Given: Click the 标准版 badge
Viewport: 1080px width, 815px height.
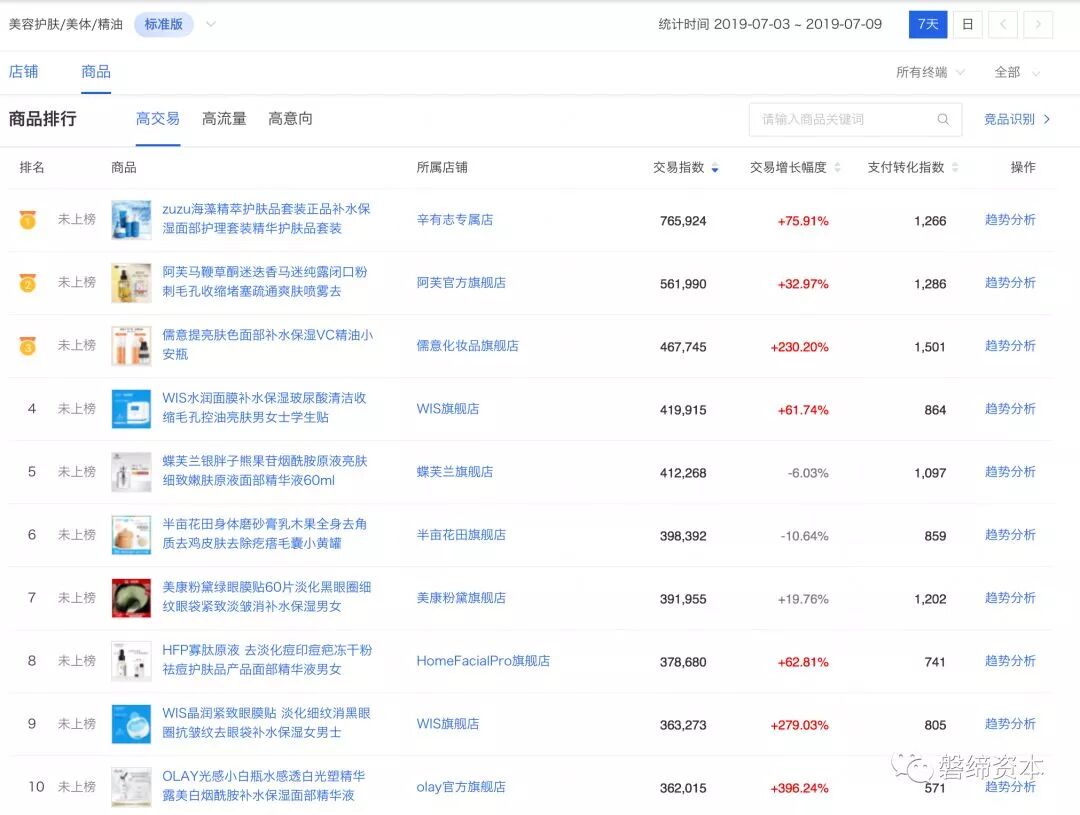Looking at the screenshot, I should tap(163, 24).
